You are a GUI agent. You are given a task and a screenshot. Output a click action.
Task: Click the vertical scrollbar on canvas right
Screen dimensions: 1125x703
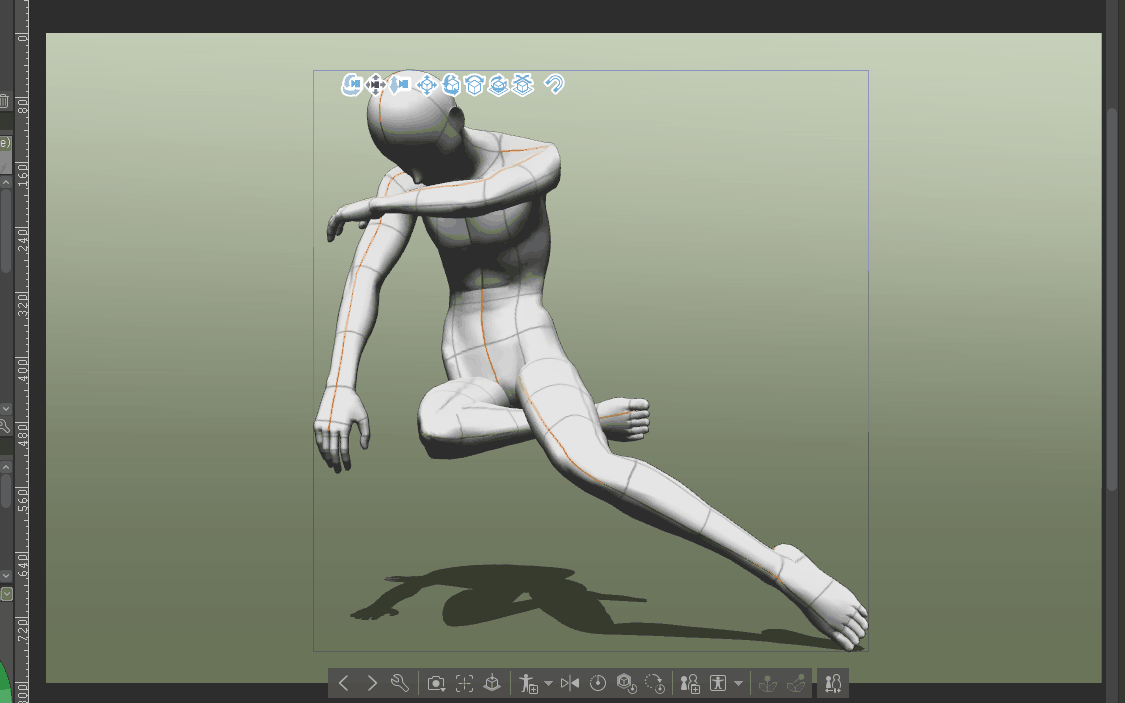(x=1112, y=300)
